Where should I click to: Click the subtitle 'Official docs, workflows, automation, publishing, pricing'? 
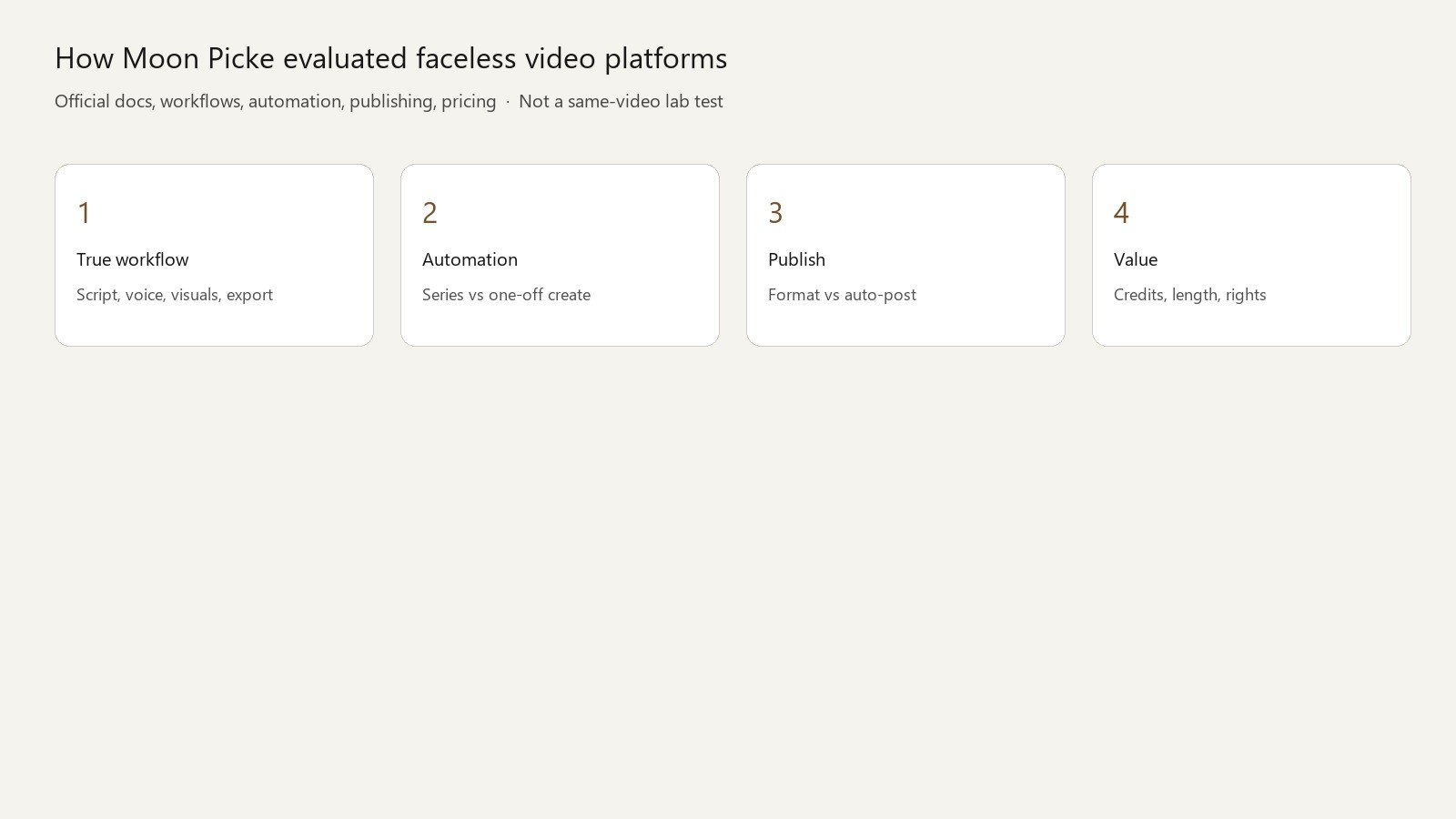tap(276, 101)
